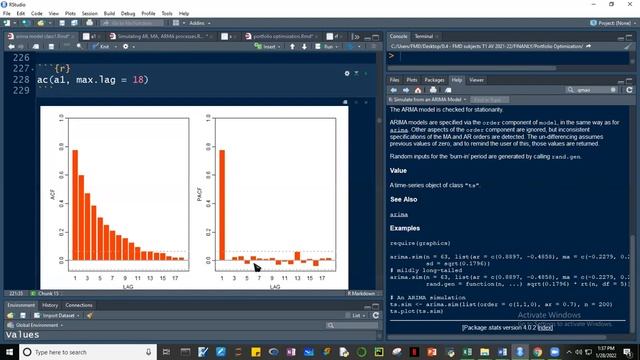Open the Index link in Help footer
The width and height of the screenshot is (640, 360).
(545, 327)
